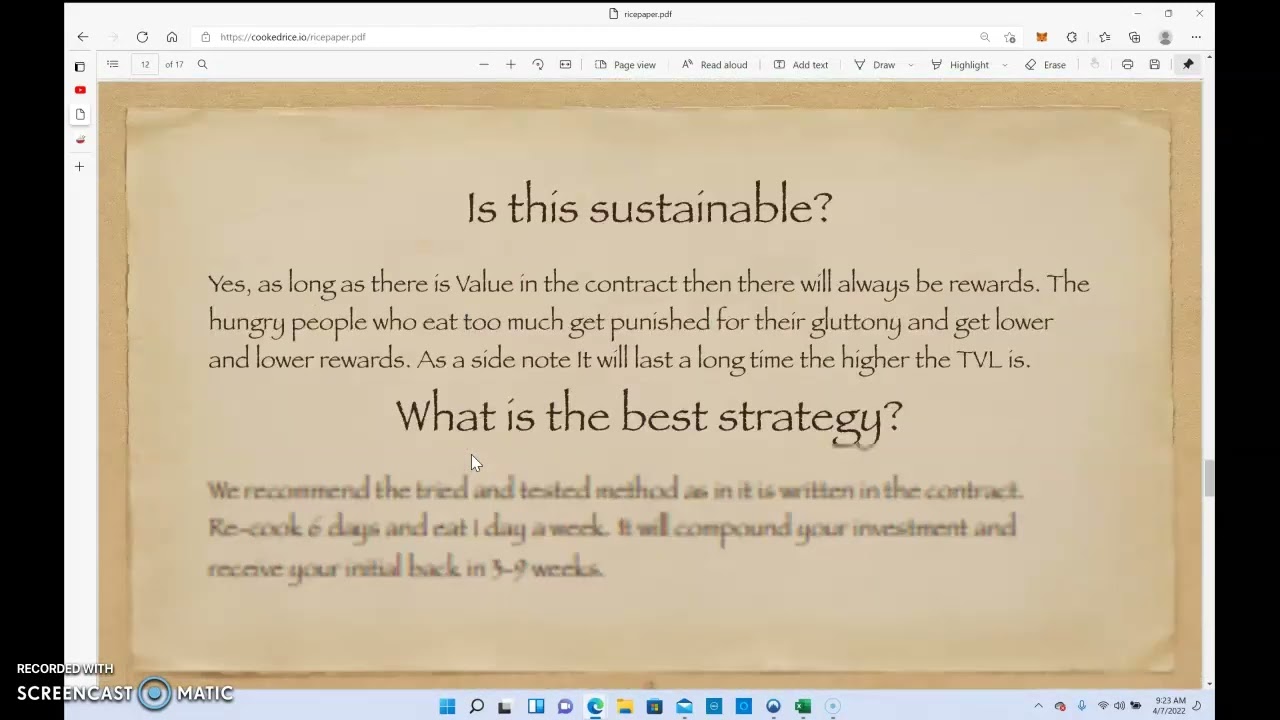1280x720 pixels.
Task: Toggle pin PDF toolbar
Action: coord(1188,64)
